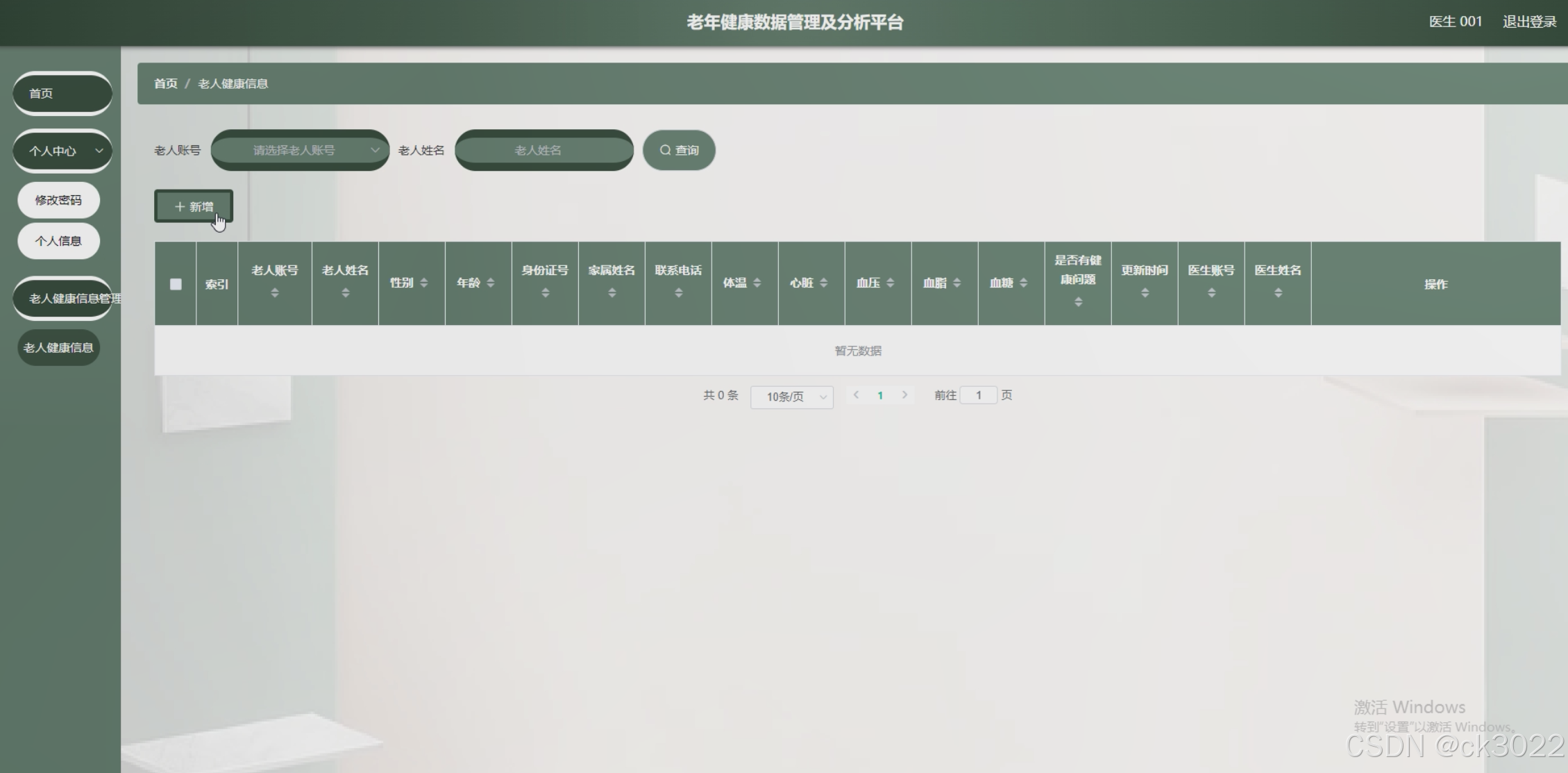Open 修改密码 in sidebar
This screenshot has height=773, width=1568.
pyautogui.click(x=58, y=200)
